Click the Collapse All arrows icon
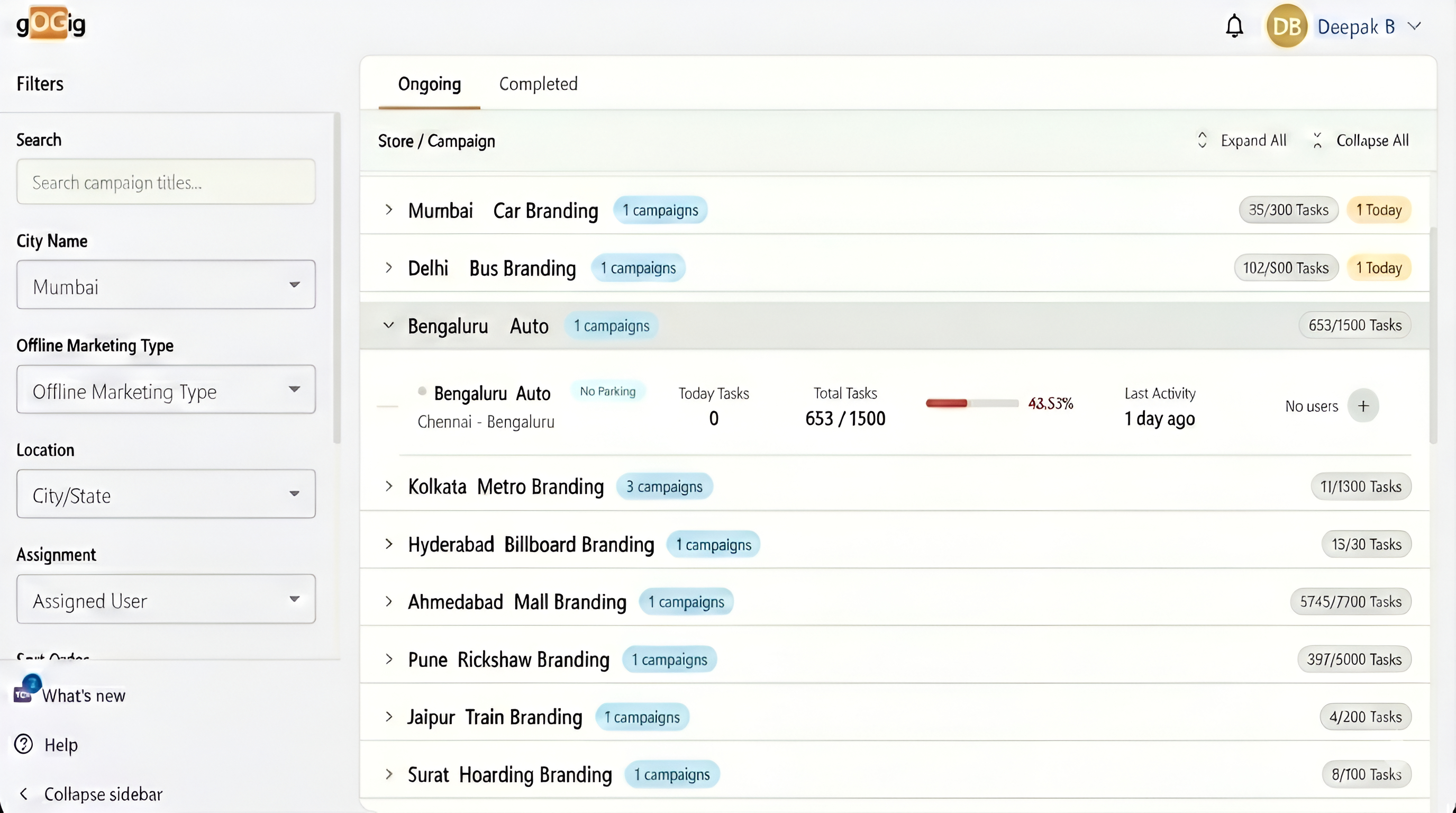The width and height of the screenshot is (1456, 813). coord(1317,140)
